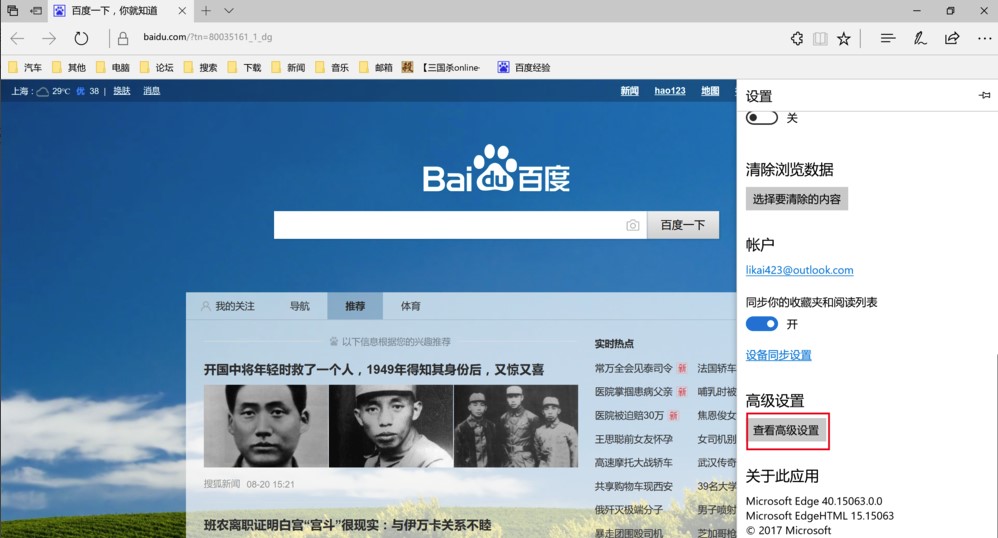Click the address bar URL
Screen dimensions: 998x538
pyautogui.click(x=207, y=37)
